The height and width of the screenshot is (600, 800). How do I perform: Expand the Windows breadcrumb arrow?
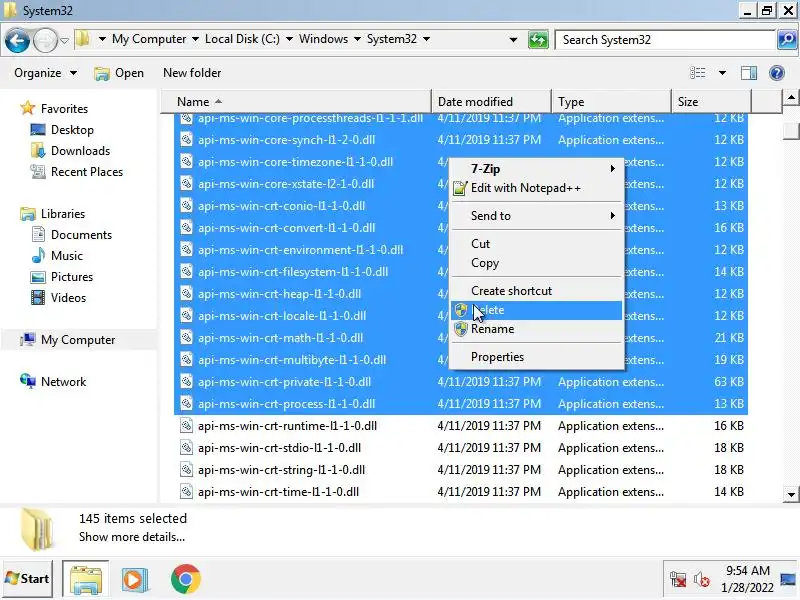pyautogui.click(x=357, y=39)
